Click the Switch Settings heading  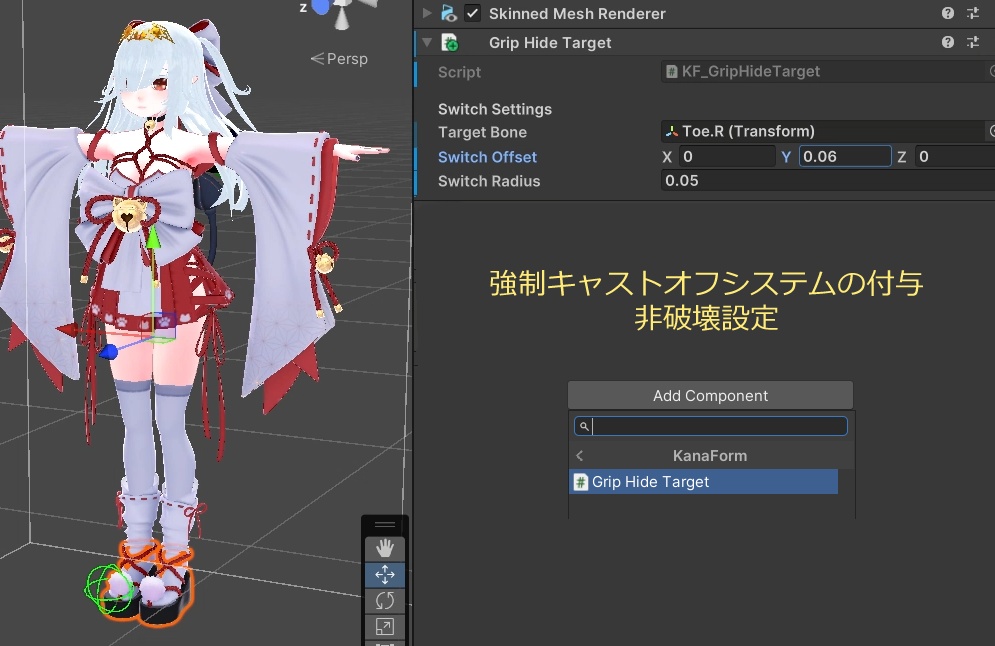coord(495,109)
